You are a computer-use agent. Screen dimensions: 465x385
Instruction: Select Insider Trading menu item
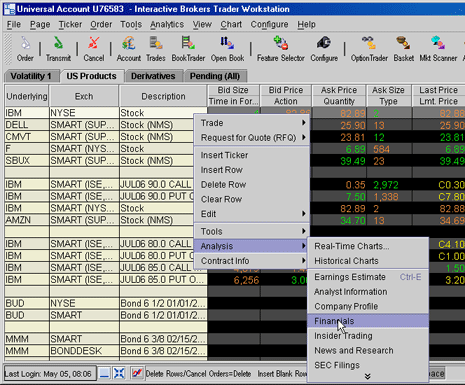[368, 336]
